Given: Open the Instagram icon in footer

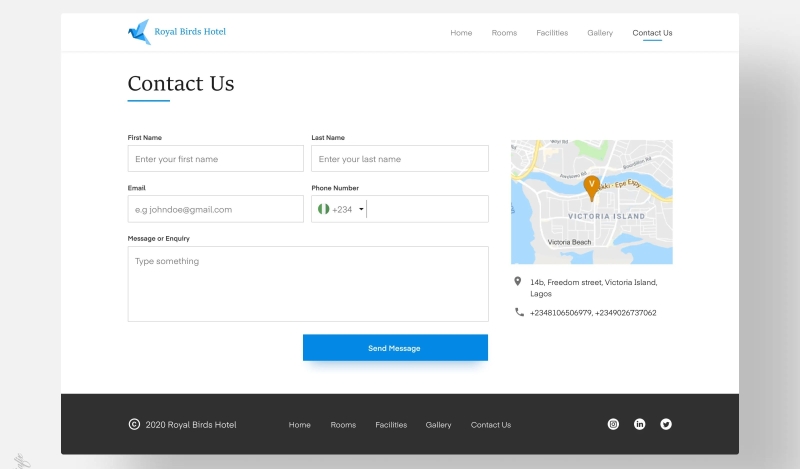Looking at the screenshot, I should pos(613,424).
